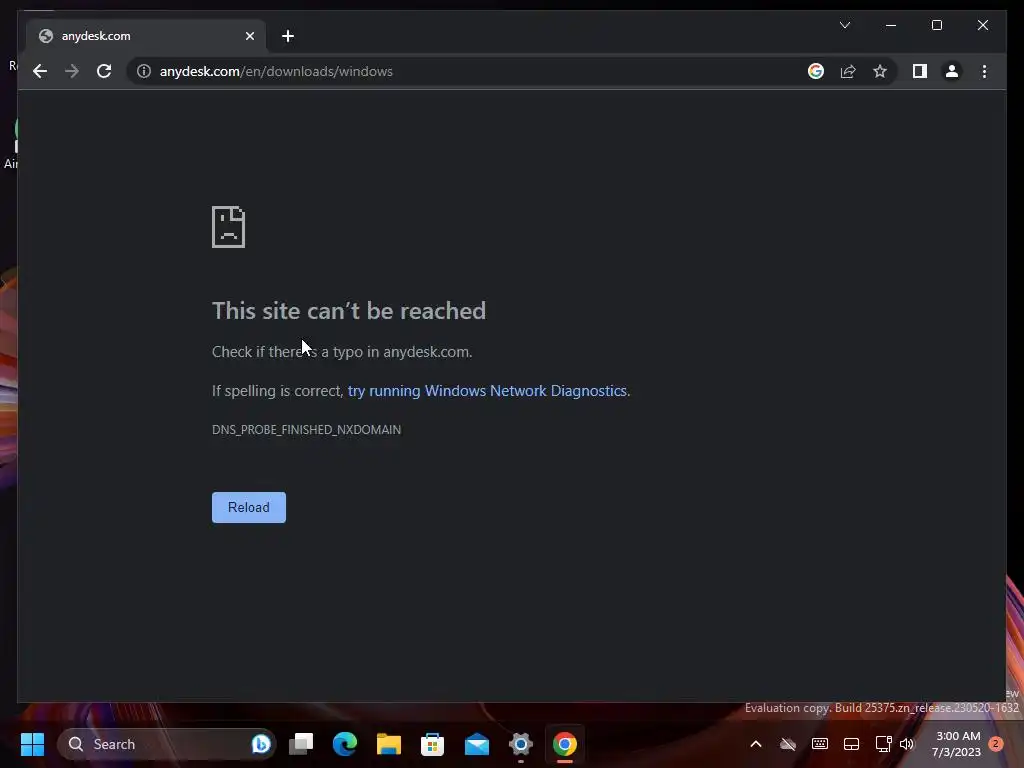Click the sad page error icon

(229, 227)
